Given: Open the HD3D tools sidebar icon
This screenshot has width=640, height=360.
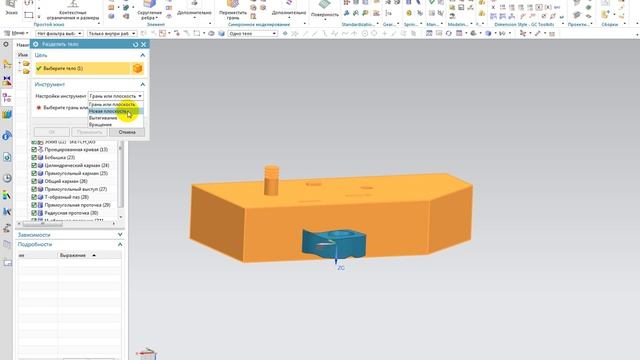Looking at the screenshot, I should pyautogui.click(x=7, y=136).
